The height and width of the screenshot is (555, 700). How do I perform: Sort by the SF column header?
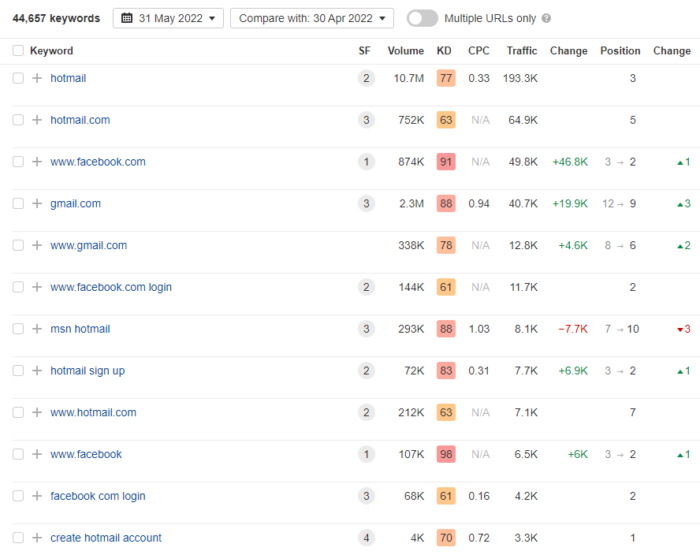coord(364,51)
